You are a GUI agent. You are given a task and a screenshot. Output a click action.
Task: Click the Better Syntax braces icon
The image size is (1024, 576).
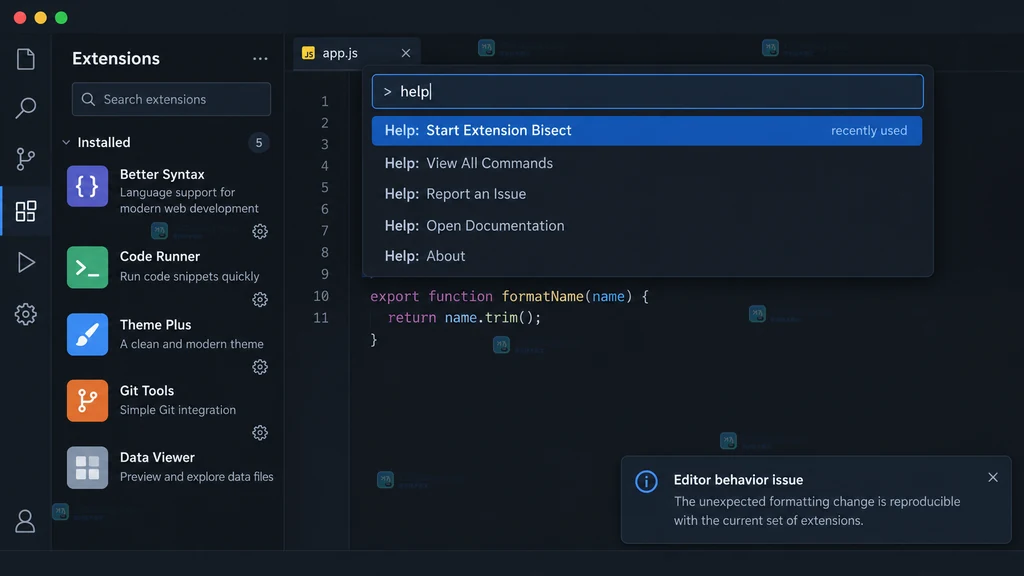click(x=88, y=186)
